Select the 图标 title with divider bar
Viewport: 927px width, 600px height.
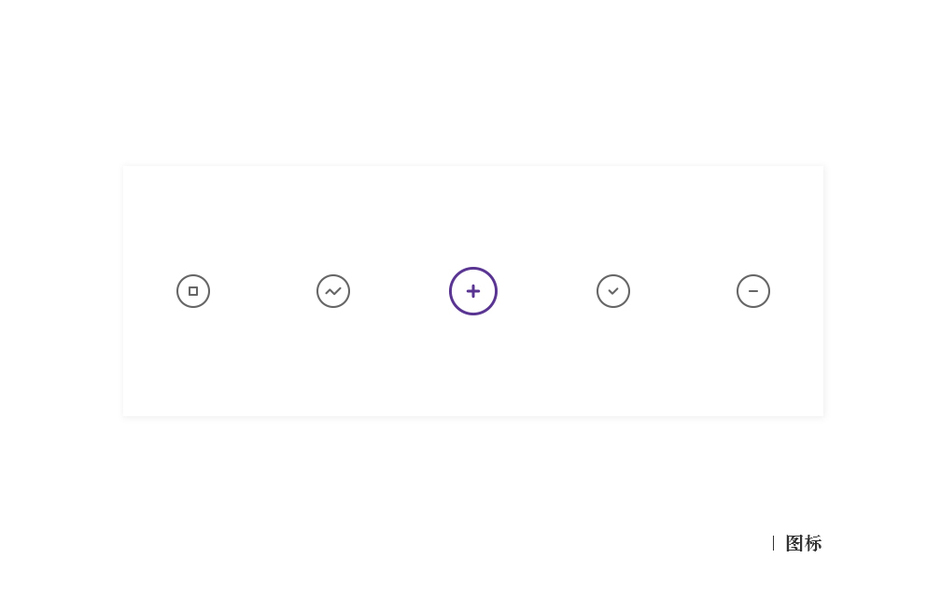(x=798, y=543)
